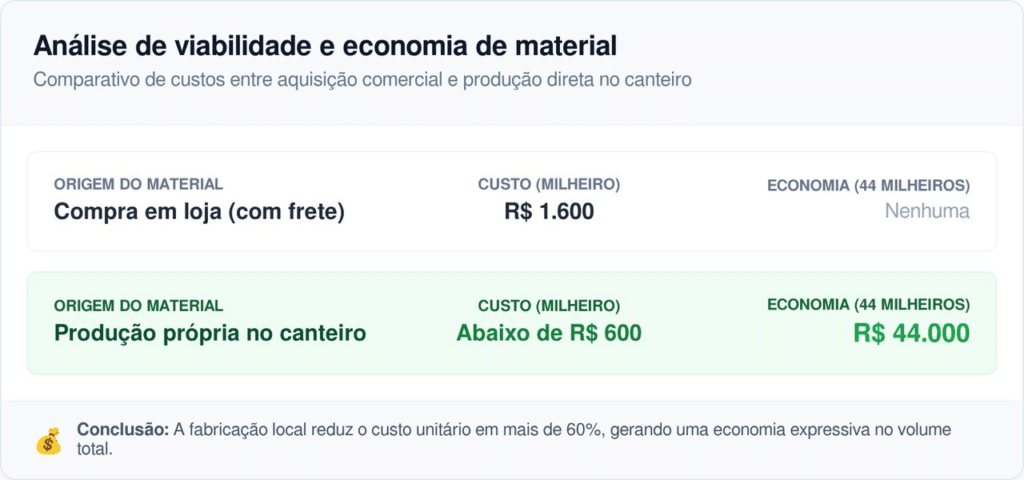This screenshot has width=1024, height=480.
Task: Click 'CUSTO (MILHEIRO)' header above 'R$ 1.600'
Action: (549, 185)
